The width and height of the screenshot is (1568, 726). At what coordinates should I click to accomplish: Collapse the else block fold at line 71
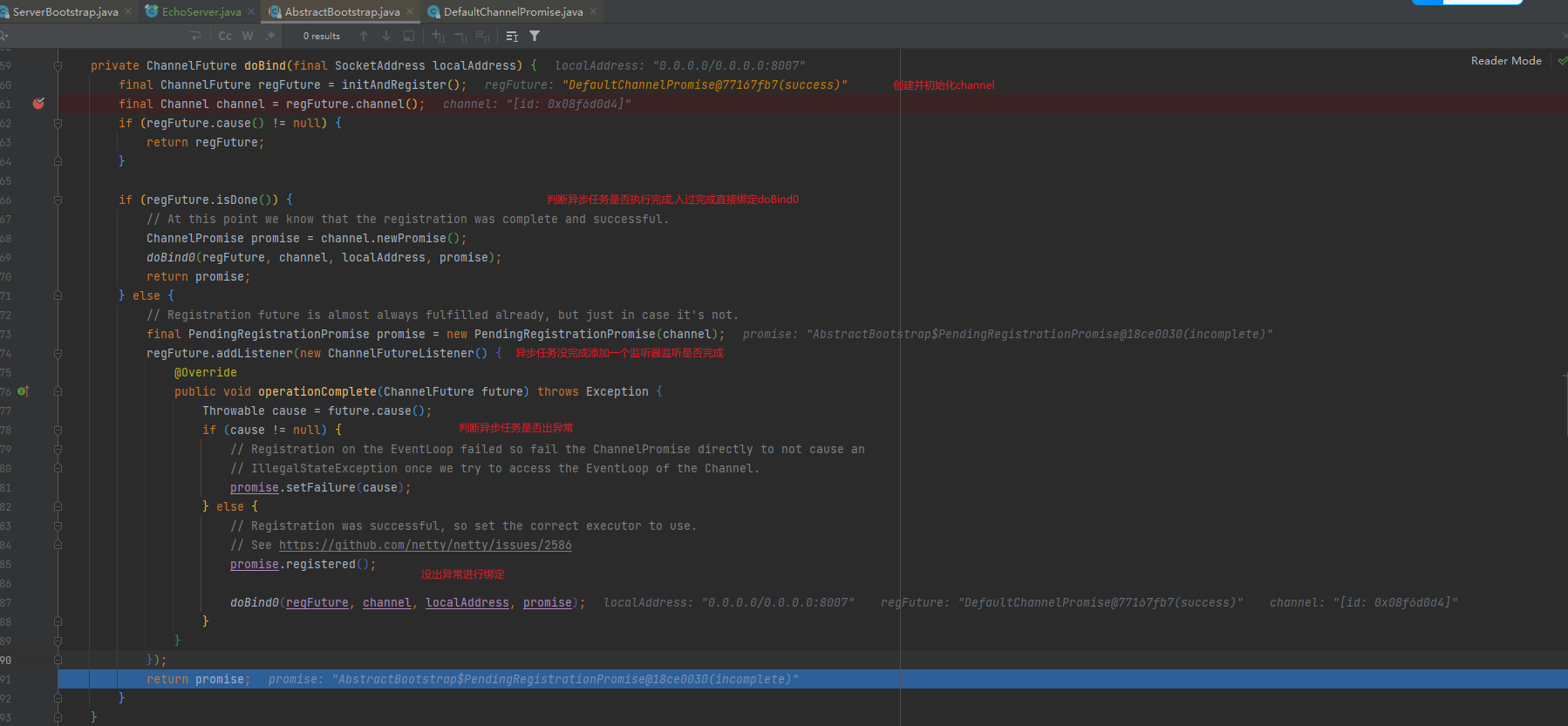click(x=58, y=295)
